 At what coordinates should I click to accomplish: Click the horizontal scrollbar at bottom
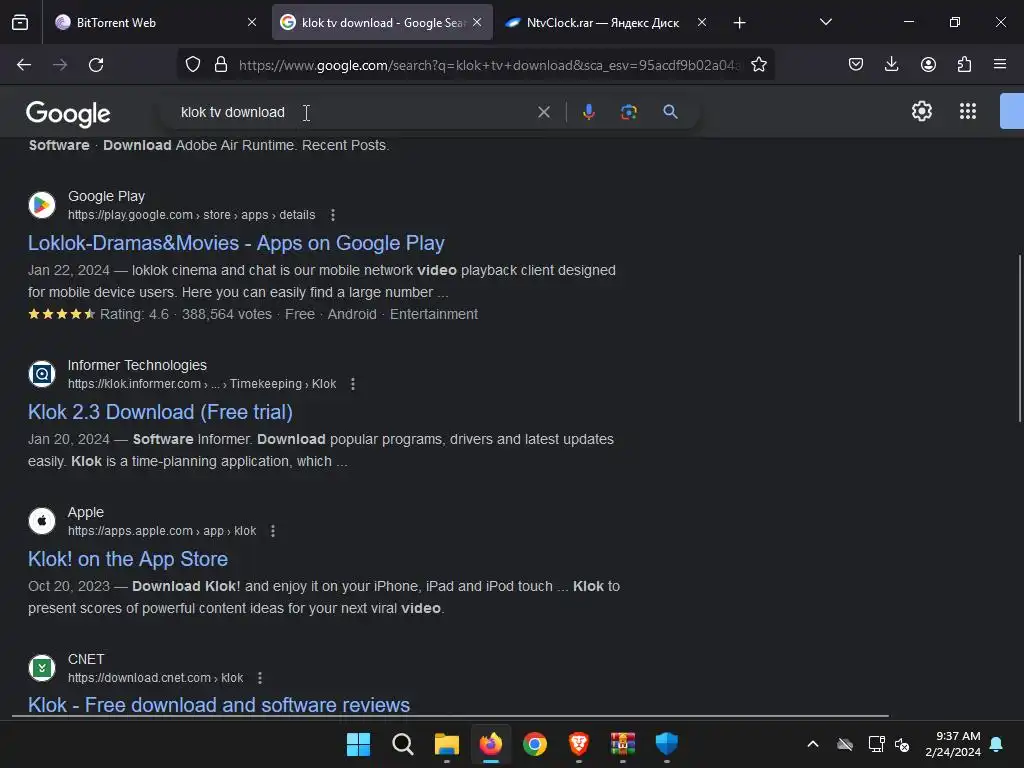click(x=450, y=716)
